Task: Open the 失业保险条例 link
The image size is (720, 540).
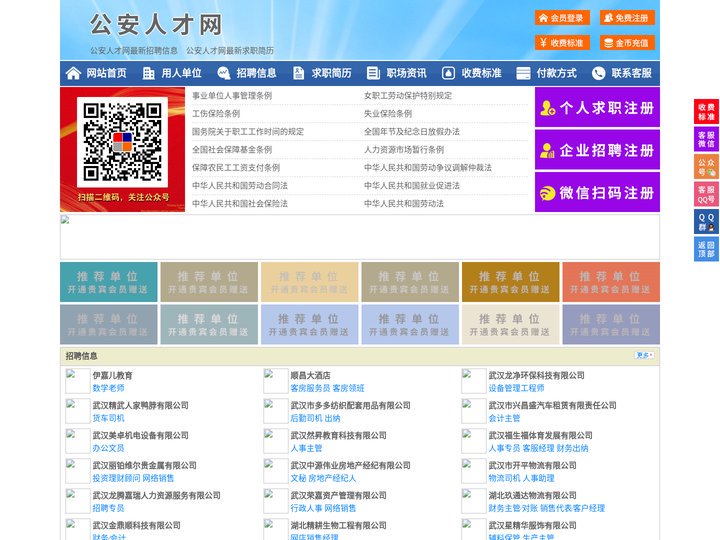Action: point(388,113)
